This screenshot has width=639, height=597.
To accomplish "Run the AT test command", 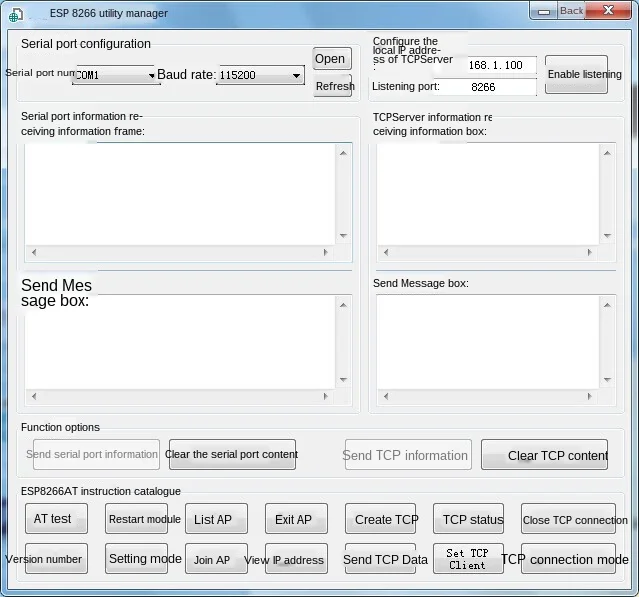I will point(56,519).
